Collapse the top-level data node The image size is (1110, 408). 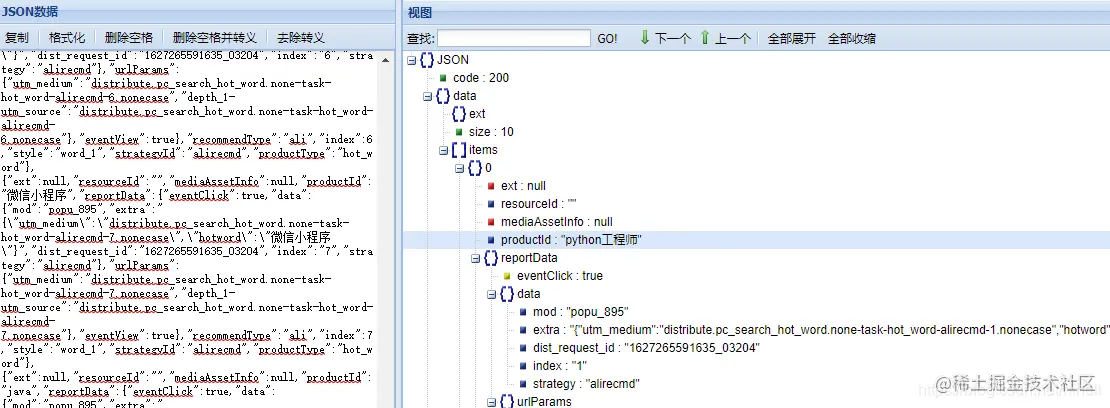click(428, 96)
